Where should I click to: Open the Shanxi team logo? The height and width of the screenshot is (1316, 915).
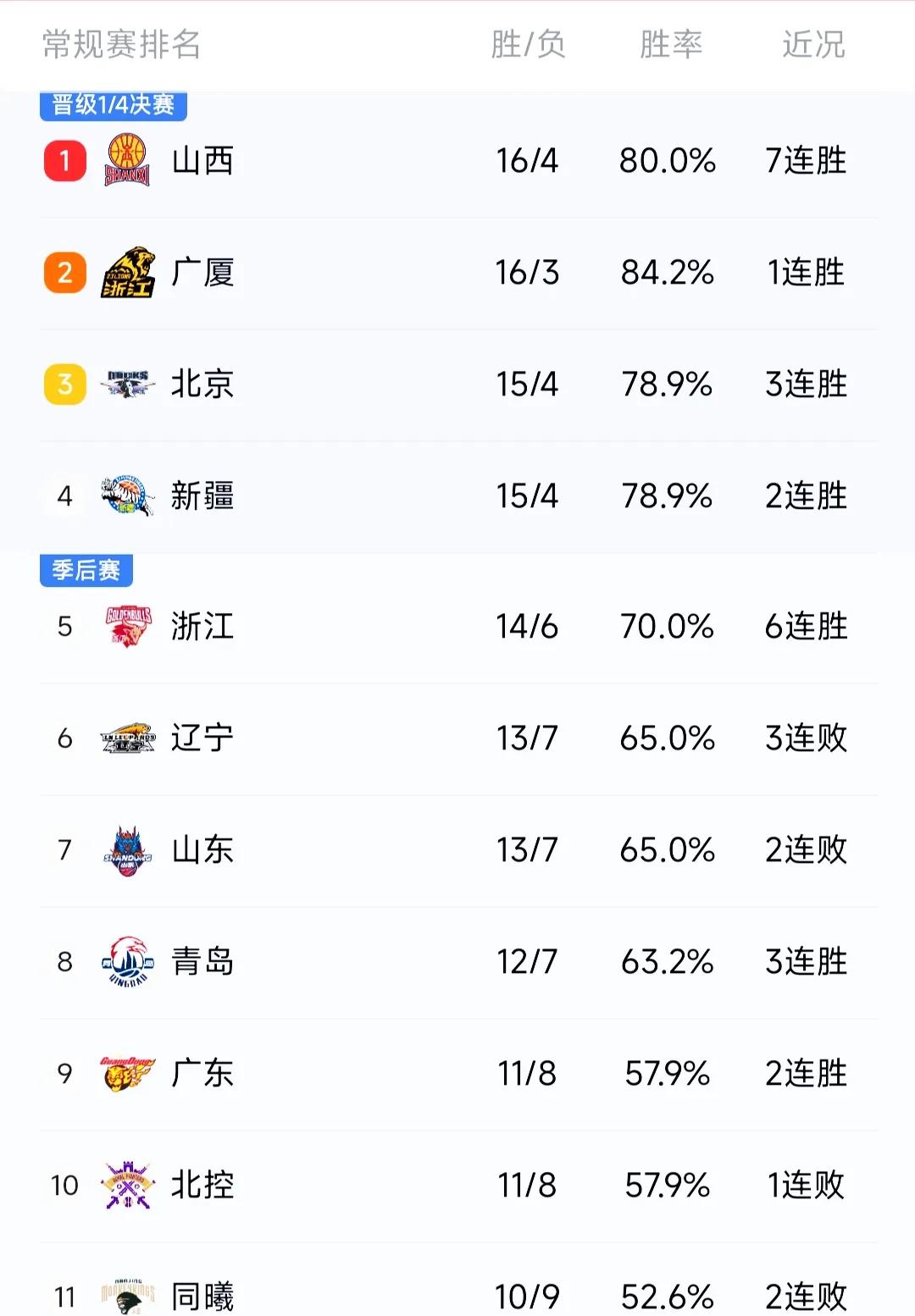[127, 161]
